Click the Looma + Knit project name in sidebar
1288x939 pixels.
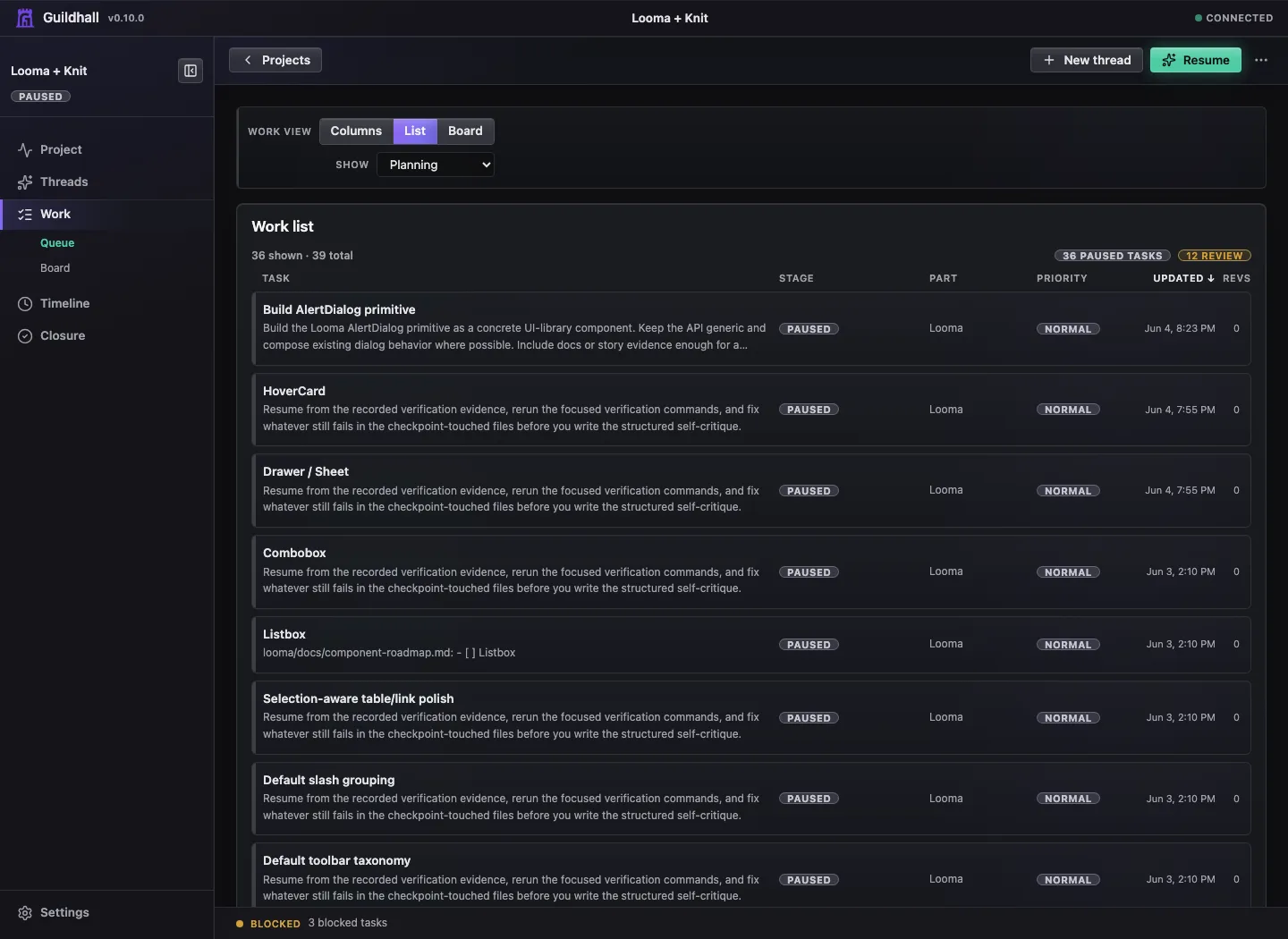(x=49, y=71)
